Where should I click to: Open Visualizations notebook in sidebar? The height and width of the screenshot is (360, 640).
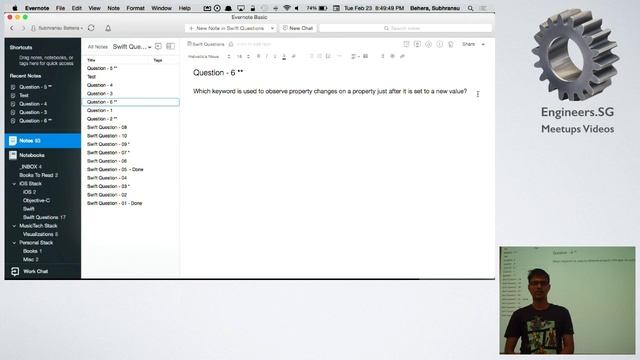(x=40, y=234)
